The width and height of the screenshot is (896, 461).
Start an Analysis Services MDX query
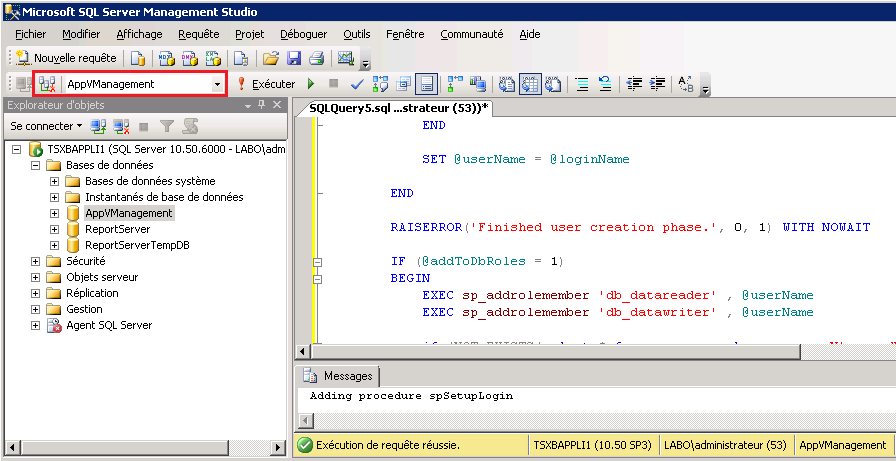[166, 58]
